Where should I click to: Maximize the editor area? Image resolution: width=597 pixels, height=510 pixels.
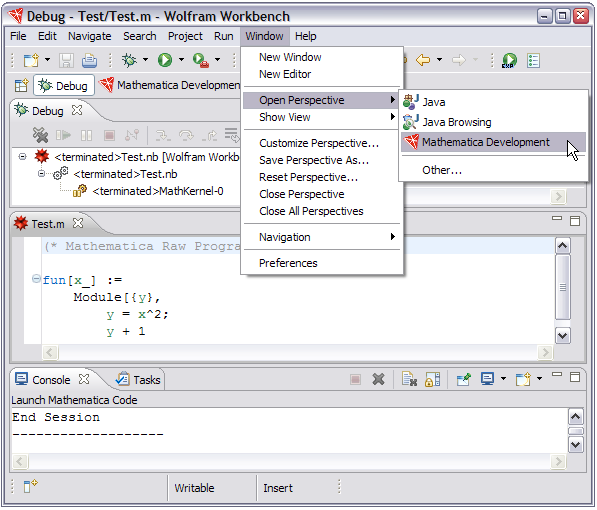click(x=575, y=221)
